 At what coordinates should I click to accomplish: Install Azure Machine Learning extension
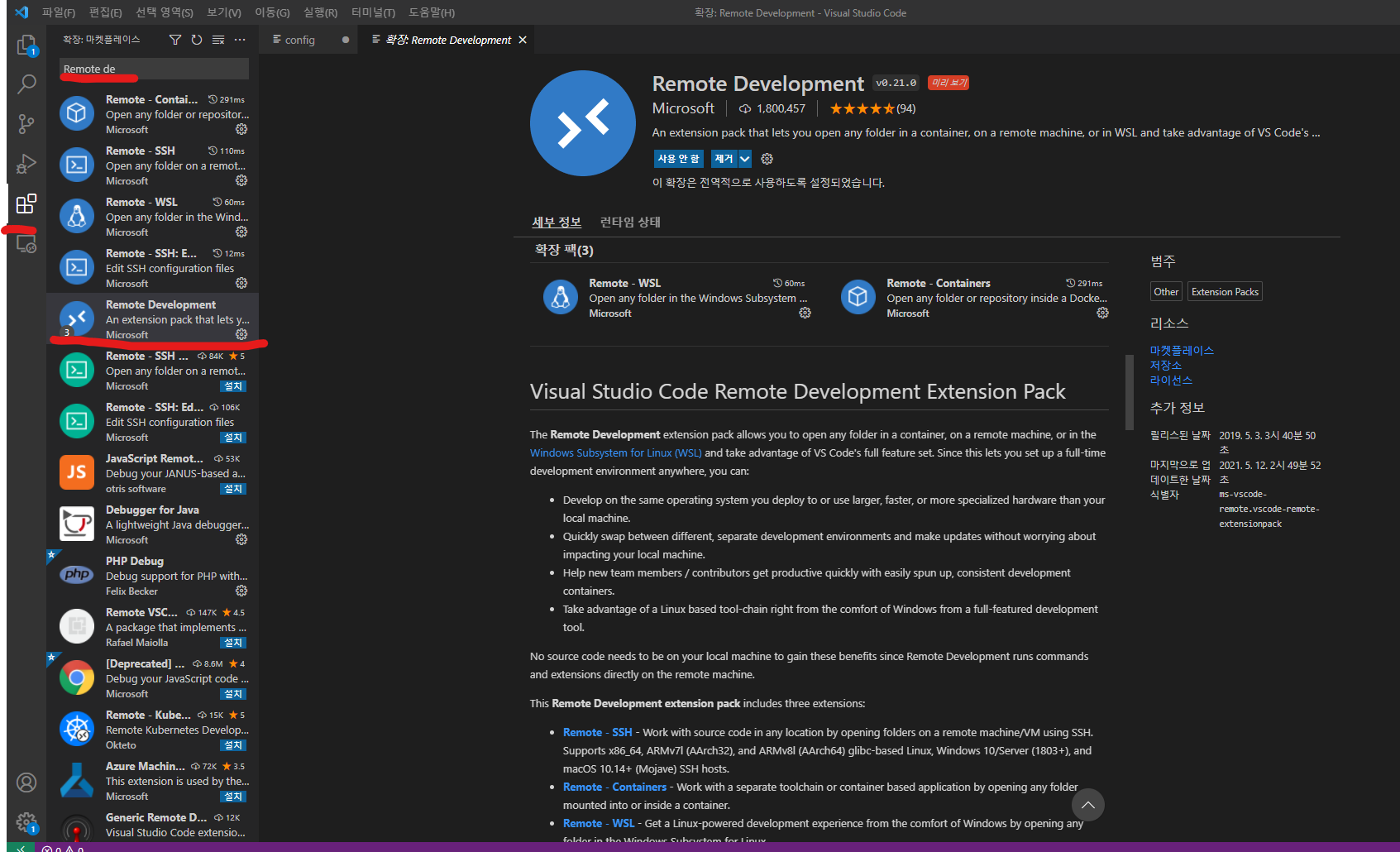point(234,797)
